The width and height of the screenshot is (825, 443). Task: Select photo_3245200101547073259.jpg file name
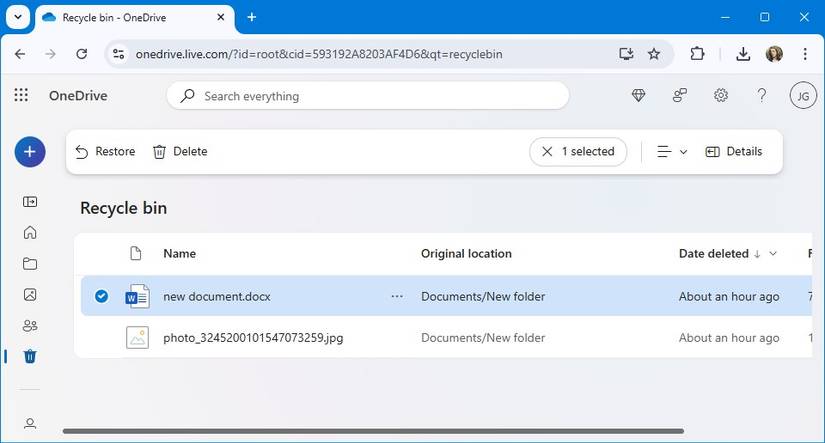tap(253, 338)
